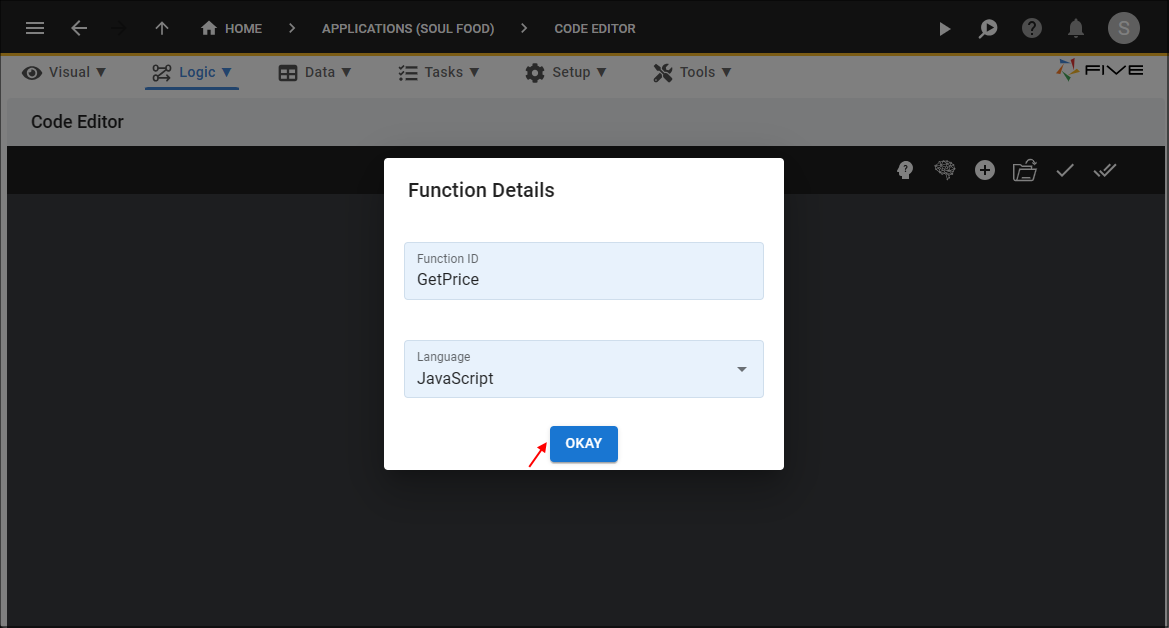Click the Five logo

point(1100,70)
